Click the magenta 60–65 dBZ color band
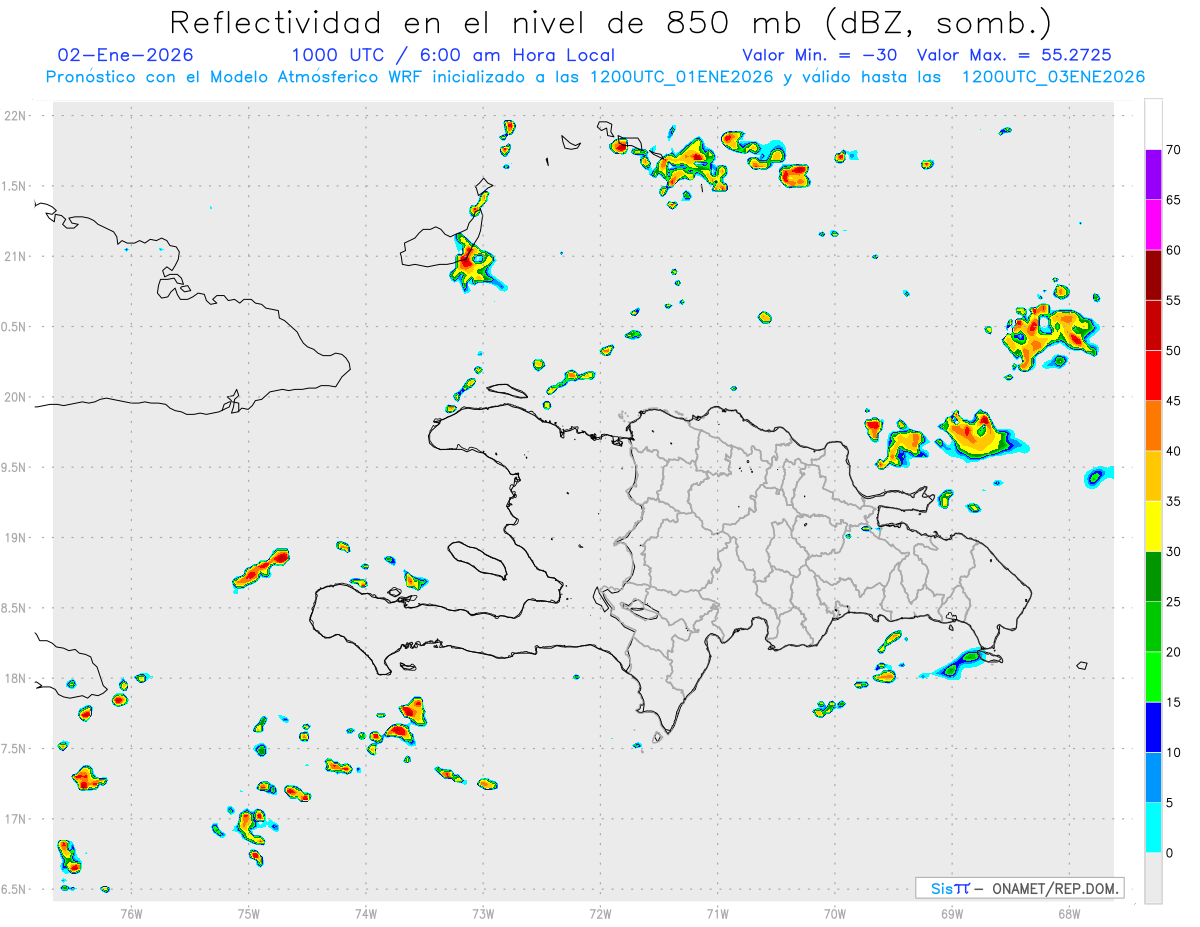 point(1153,225)
